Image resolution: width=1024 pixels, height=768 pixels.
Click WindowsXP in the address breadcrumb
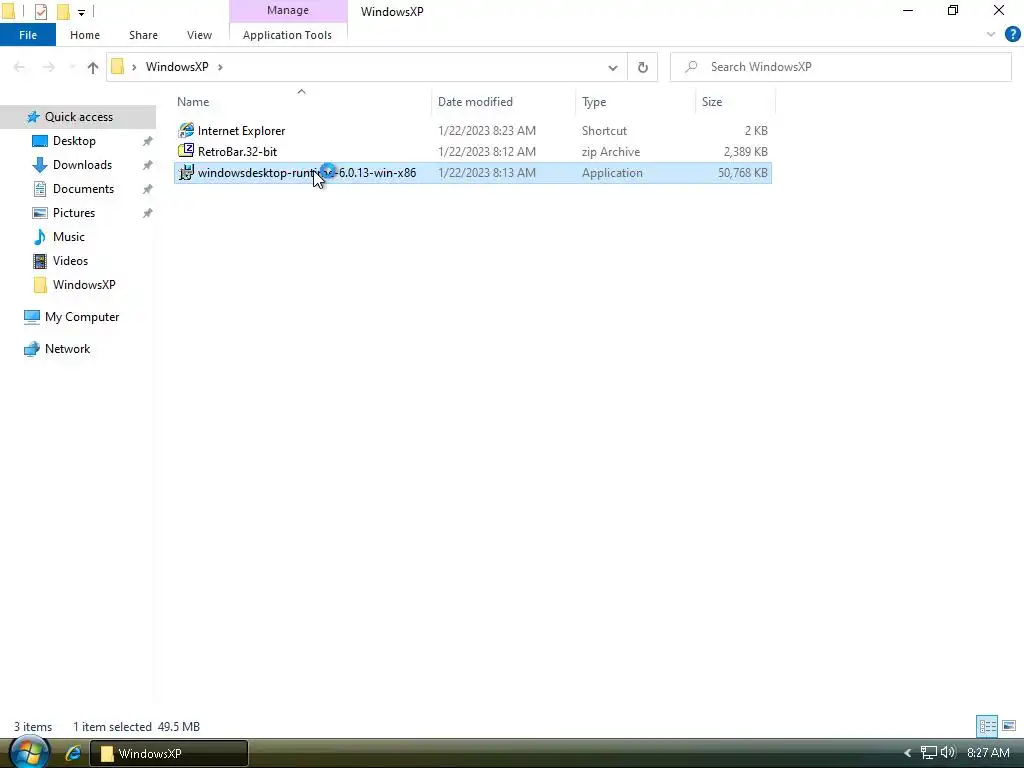coord(177,67)
